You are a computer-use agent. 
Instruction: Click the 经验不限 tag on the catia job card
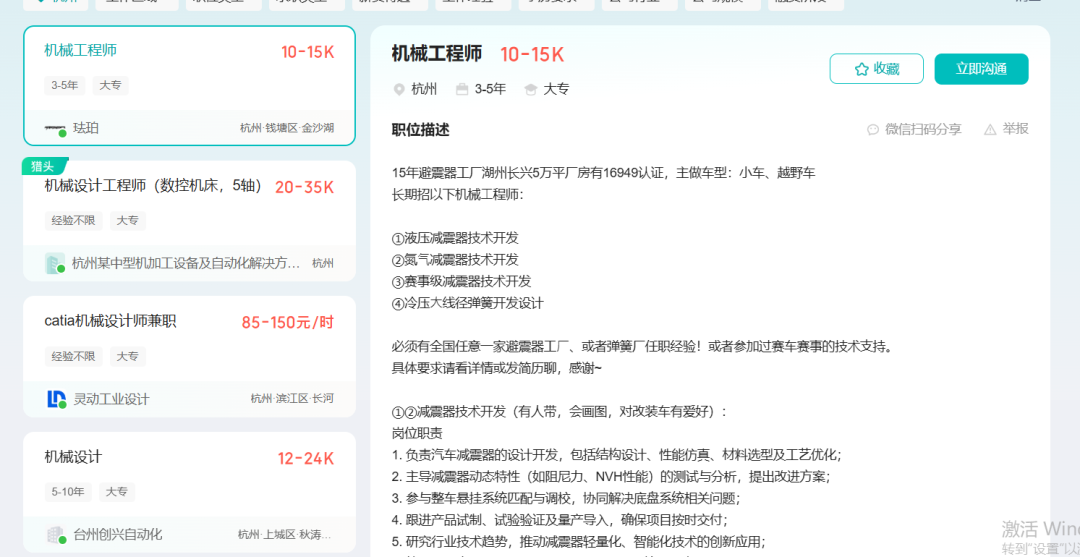[74, 356]
